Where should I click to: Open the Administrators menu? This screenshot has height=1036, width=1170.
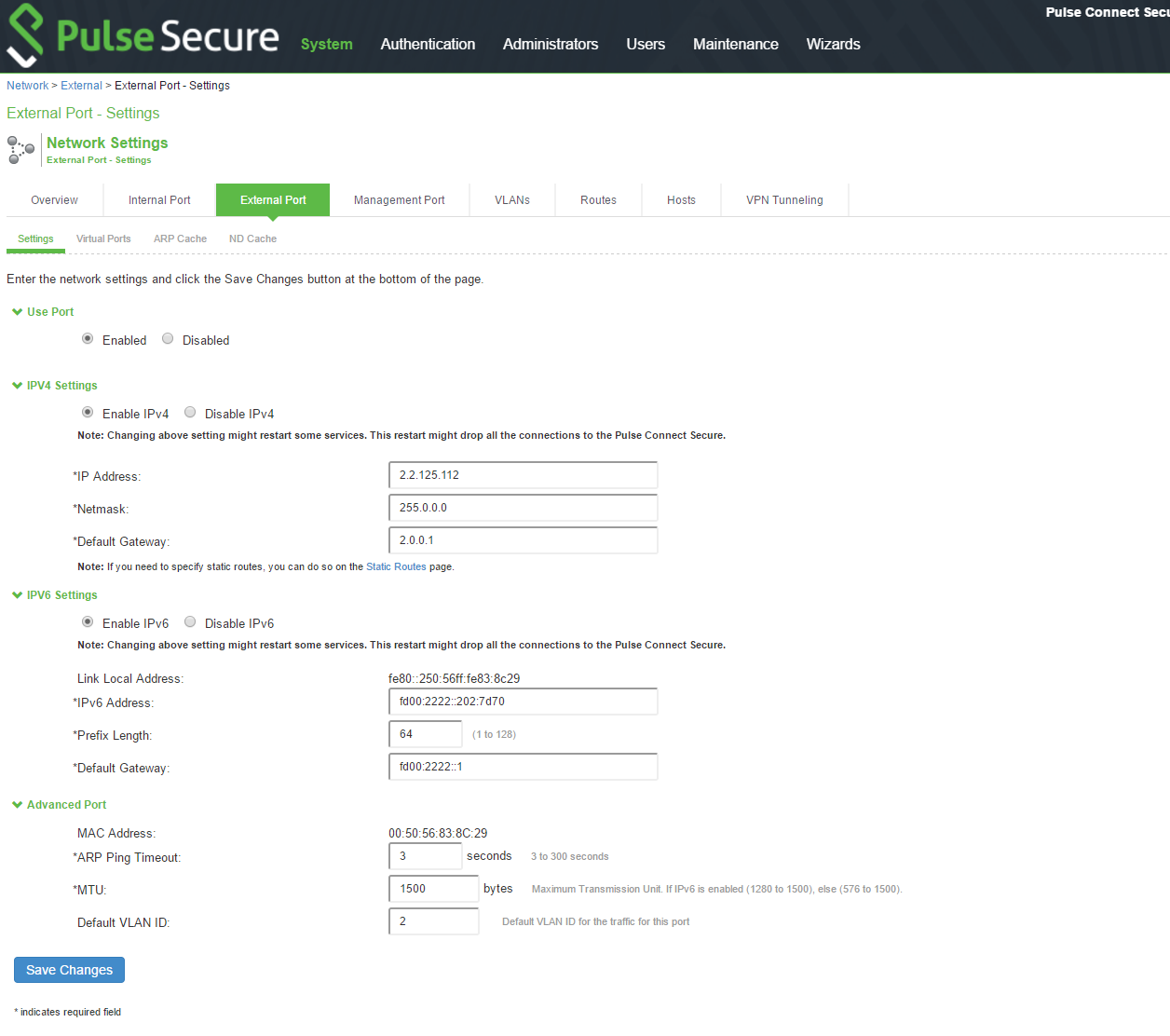pos(551,44)
